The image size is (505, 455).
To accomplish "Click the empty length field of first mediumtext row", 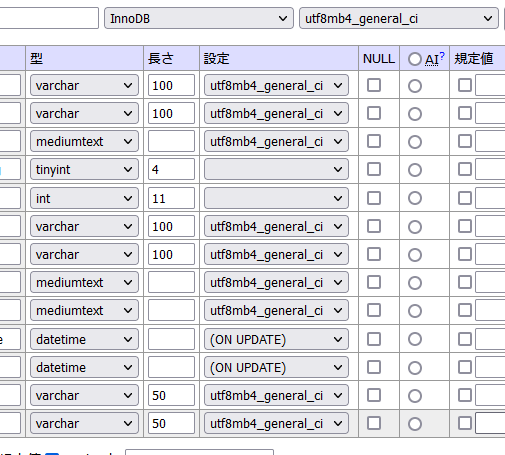I will point(171,142).
